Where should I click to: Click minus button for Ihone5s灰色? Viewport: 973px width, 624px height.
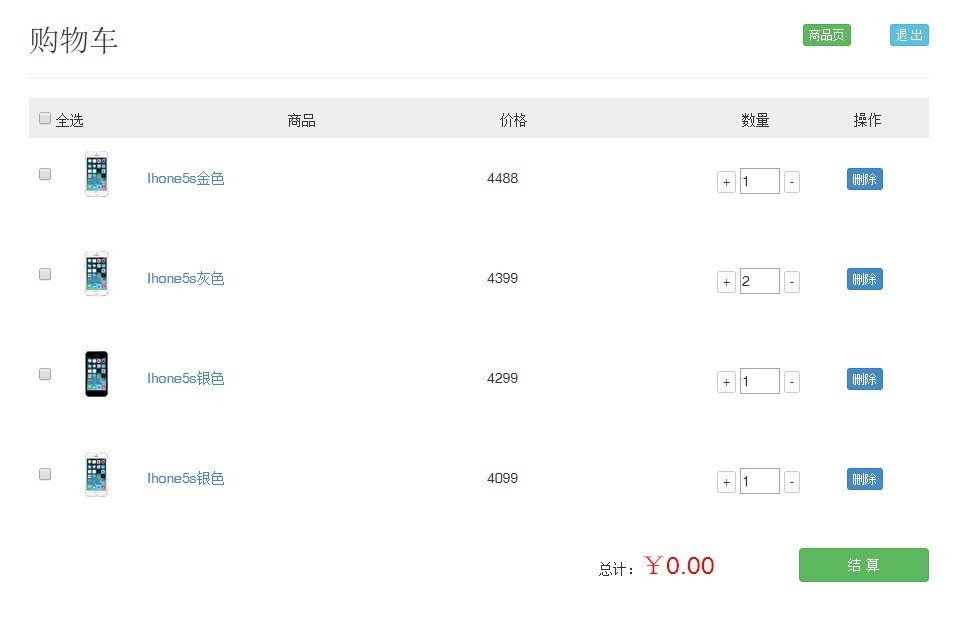tap(791, 282)
